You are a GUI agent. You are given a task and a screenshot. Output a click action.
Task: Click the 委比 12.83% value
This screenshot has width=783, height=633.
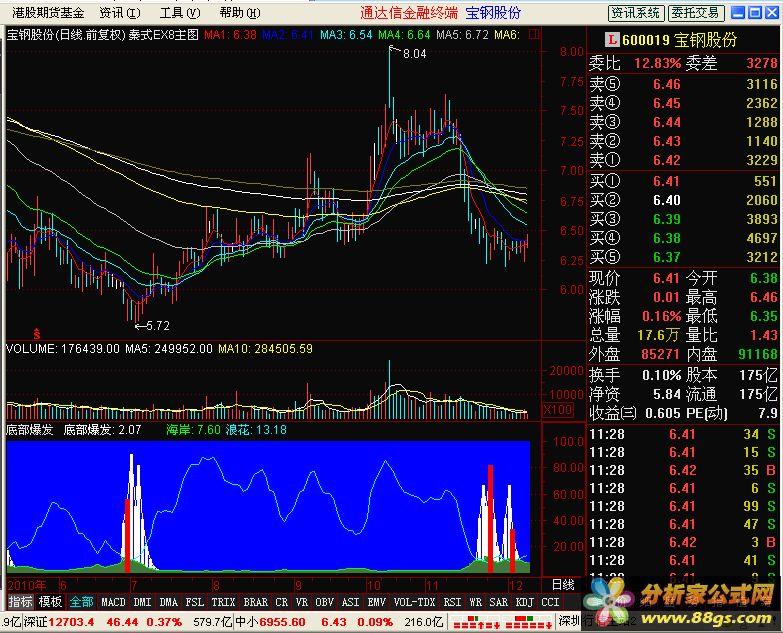657,63
